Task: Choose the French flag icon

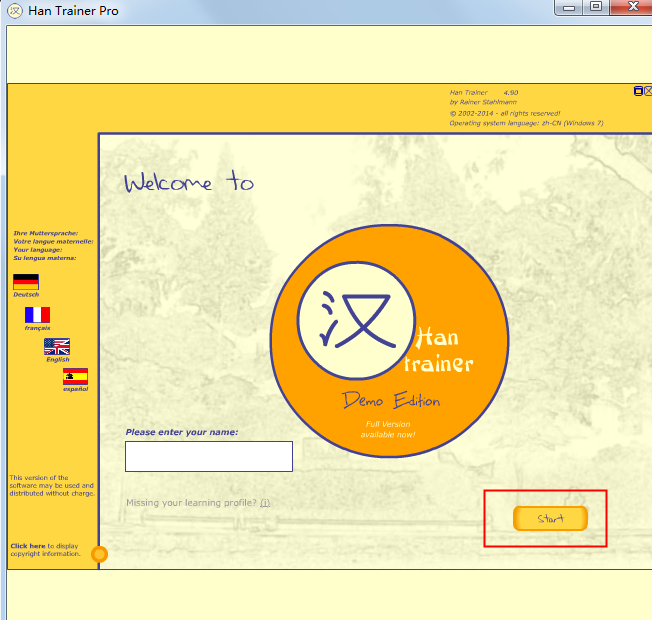Action: coord(37,315)
